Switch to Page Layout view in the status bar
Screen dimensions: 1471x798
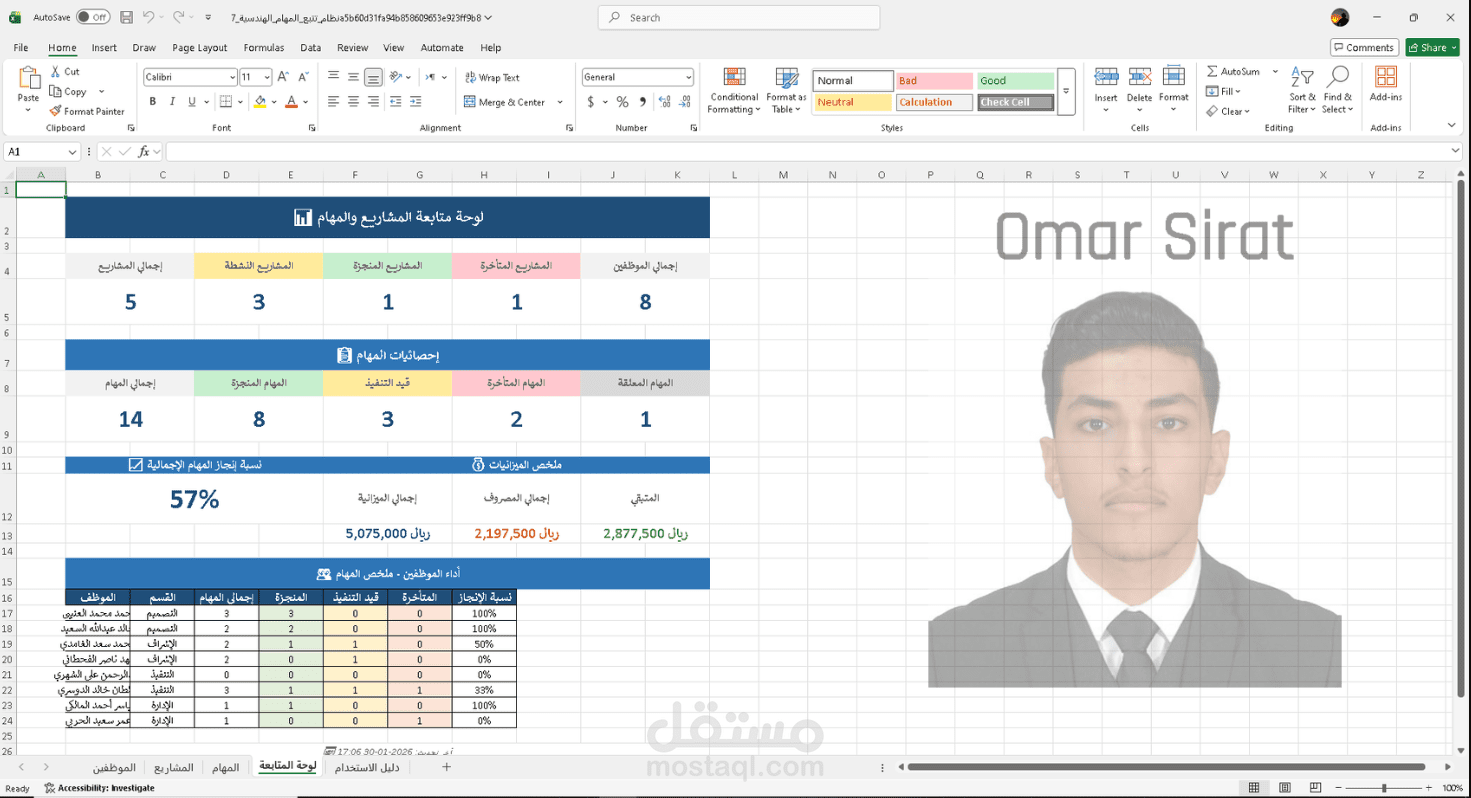click(1285, 788)
